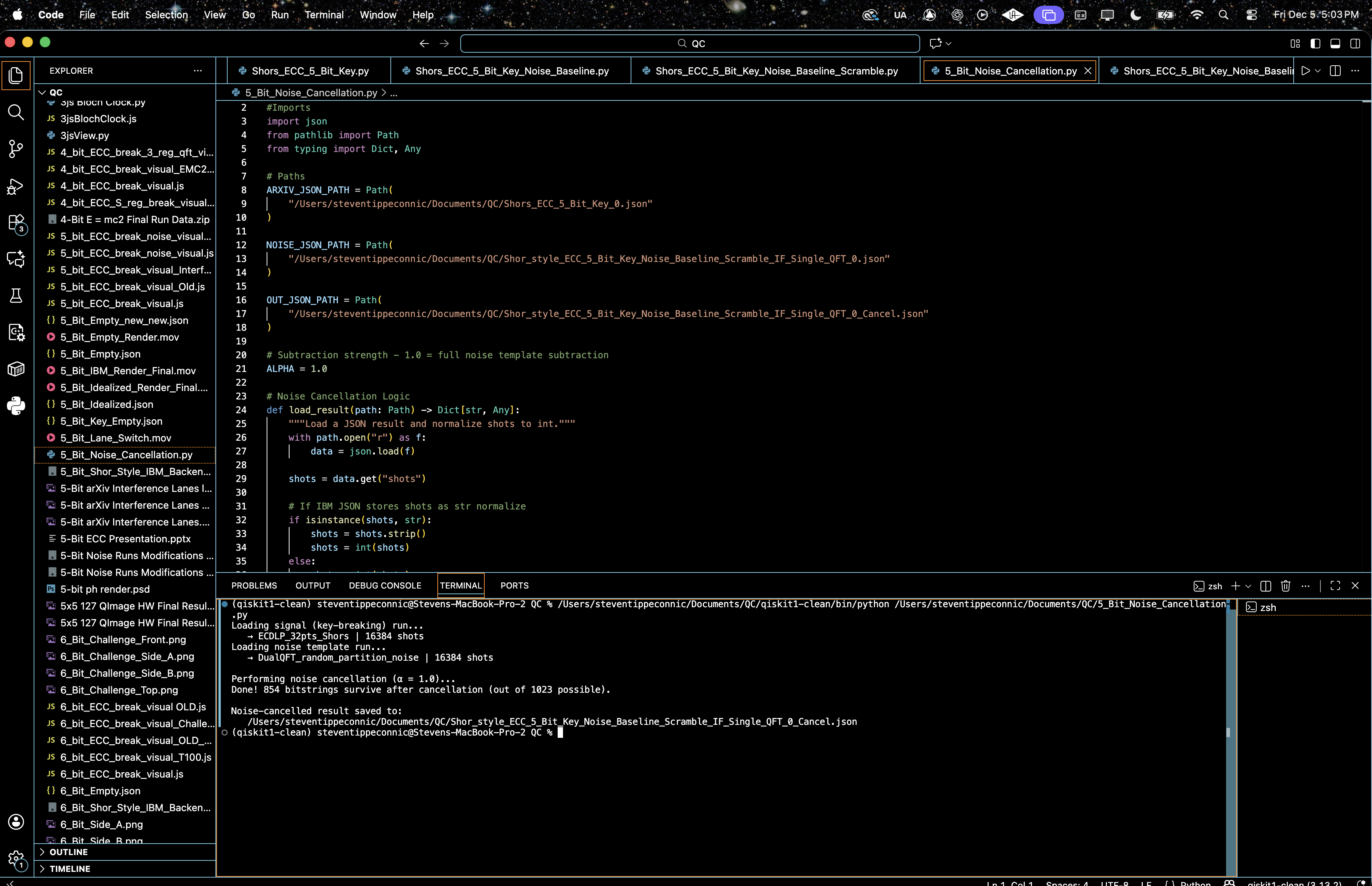Toggle Primary Side Bar visibility
The height and width of the screenshot is (886, 1372).
pos(1315,43)
